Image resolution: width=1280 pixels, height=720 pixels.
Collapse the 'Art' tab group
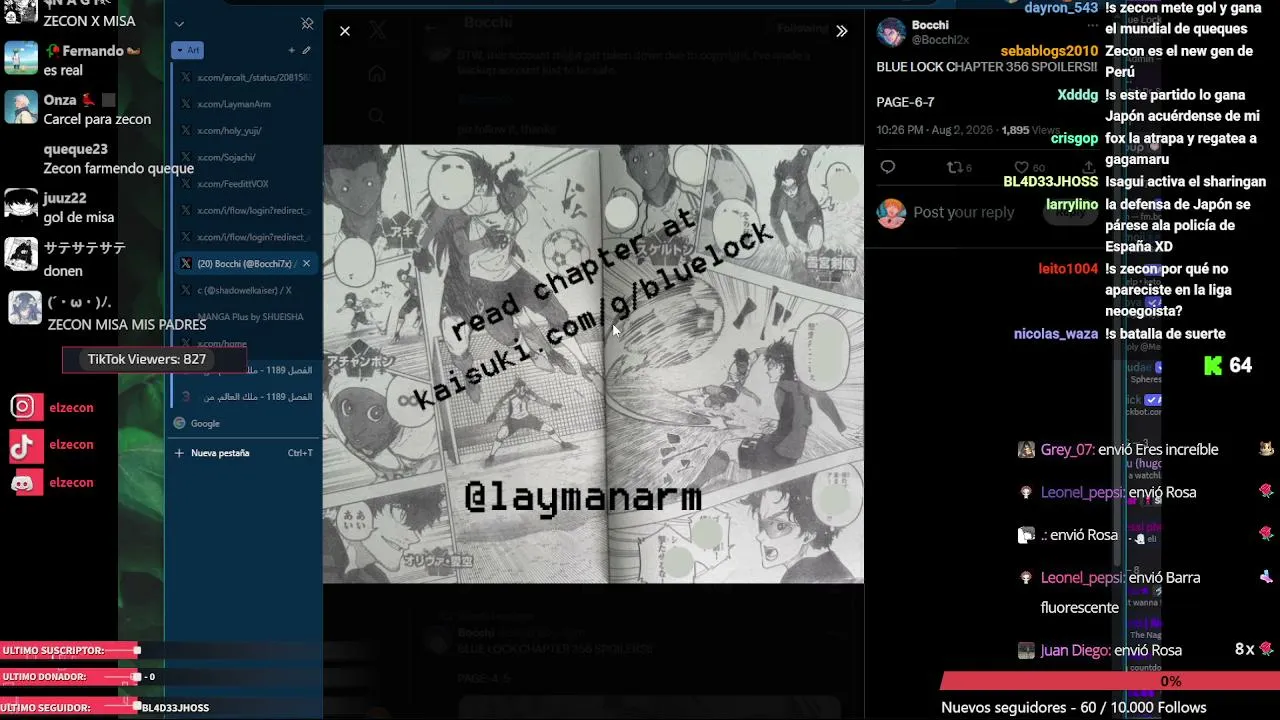tap(187, 50)
